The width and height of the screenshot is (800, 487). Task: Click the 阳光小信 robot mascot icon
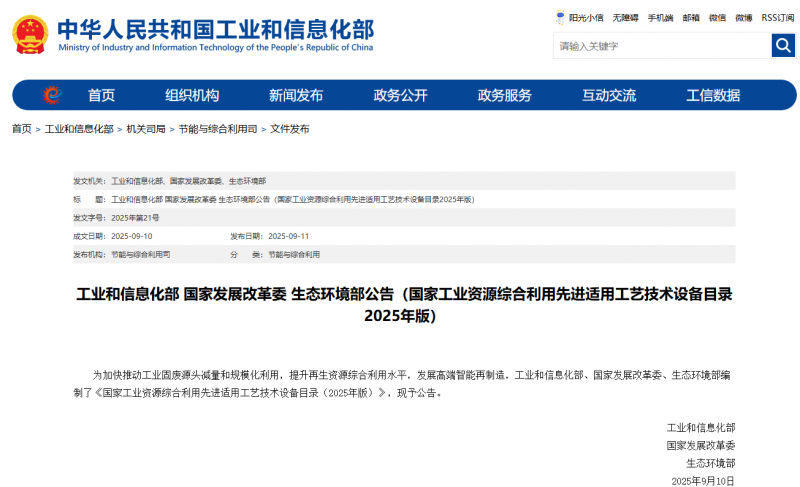point(561,17)
